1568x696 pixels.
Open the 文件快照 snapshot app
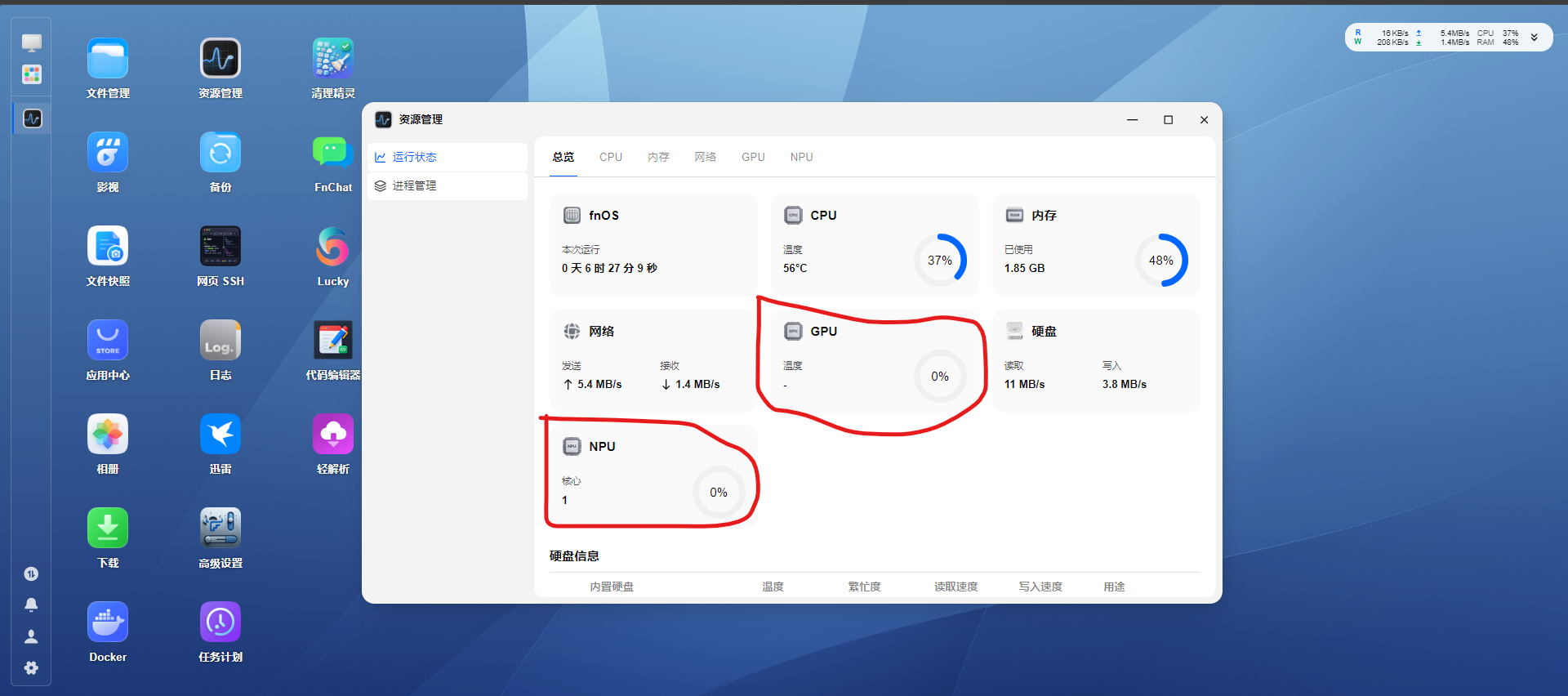[x=108, y=247]
